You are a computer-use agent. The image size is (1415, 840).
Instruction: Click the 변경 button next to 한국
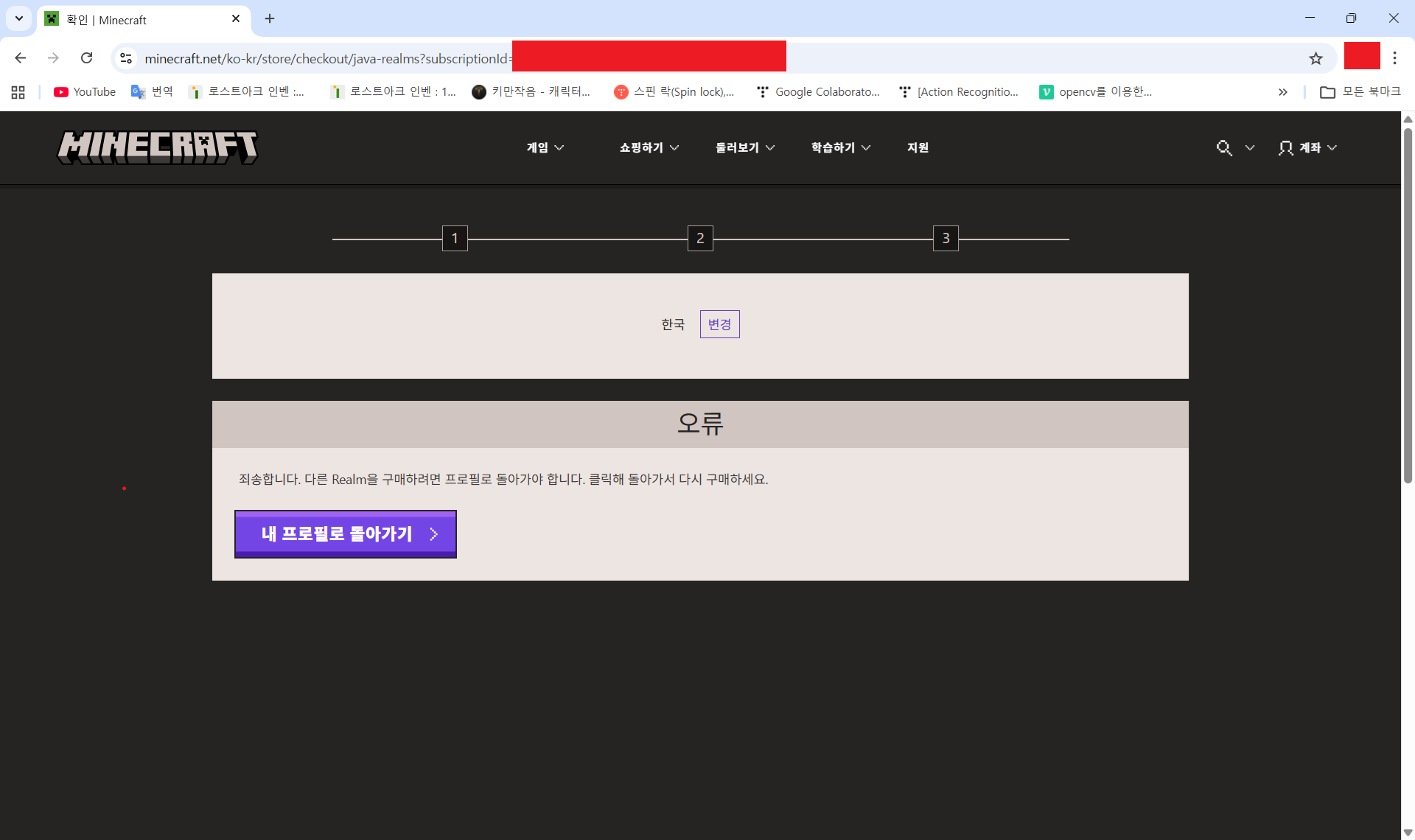(719, 324)
